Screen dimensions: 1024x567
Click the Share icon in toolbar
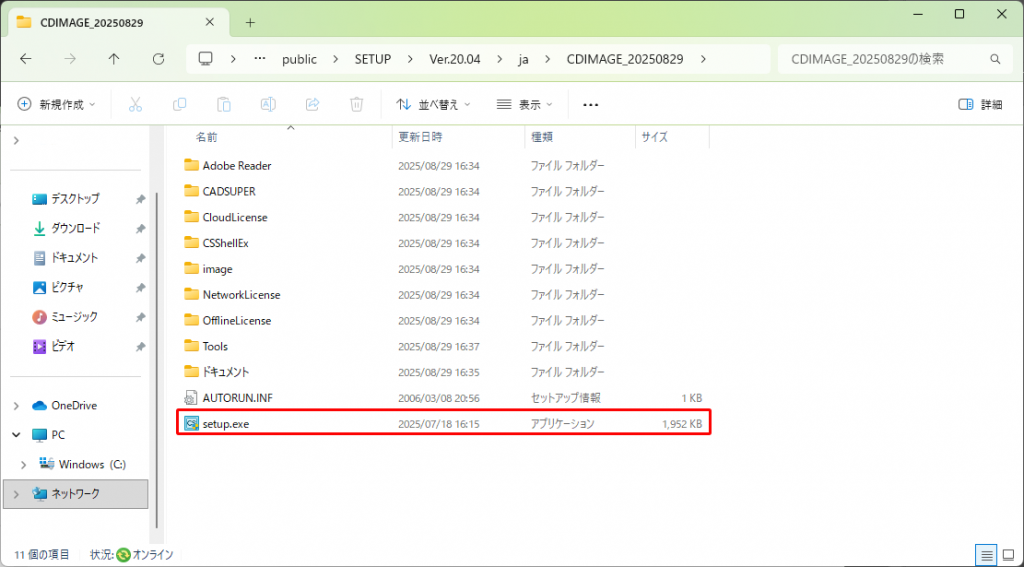(x=312, y=104)
